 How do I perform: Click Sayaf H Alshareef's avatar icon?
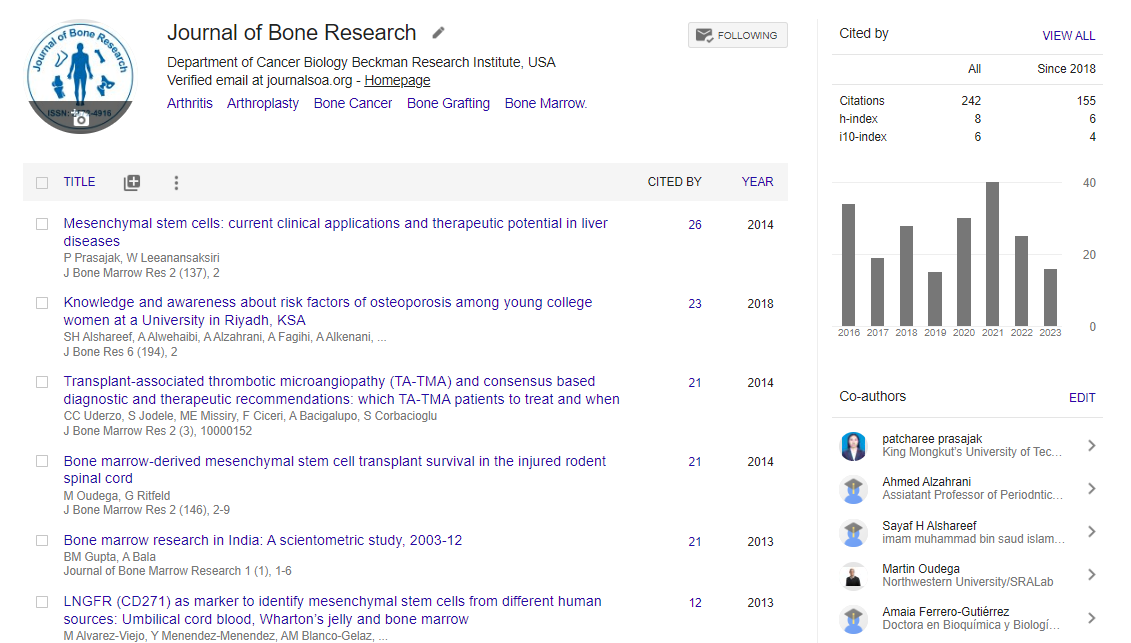tap(853, 532)
